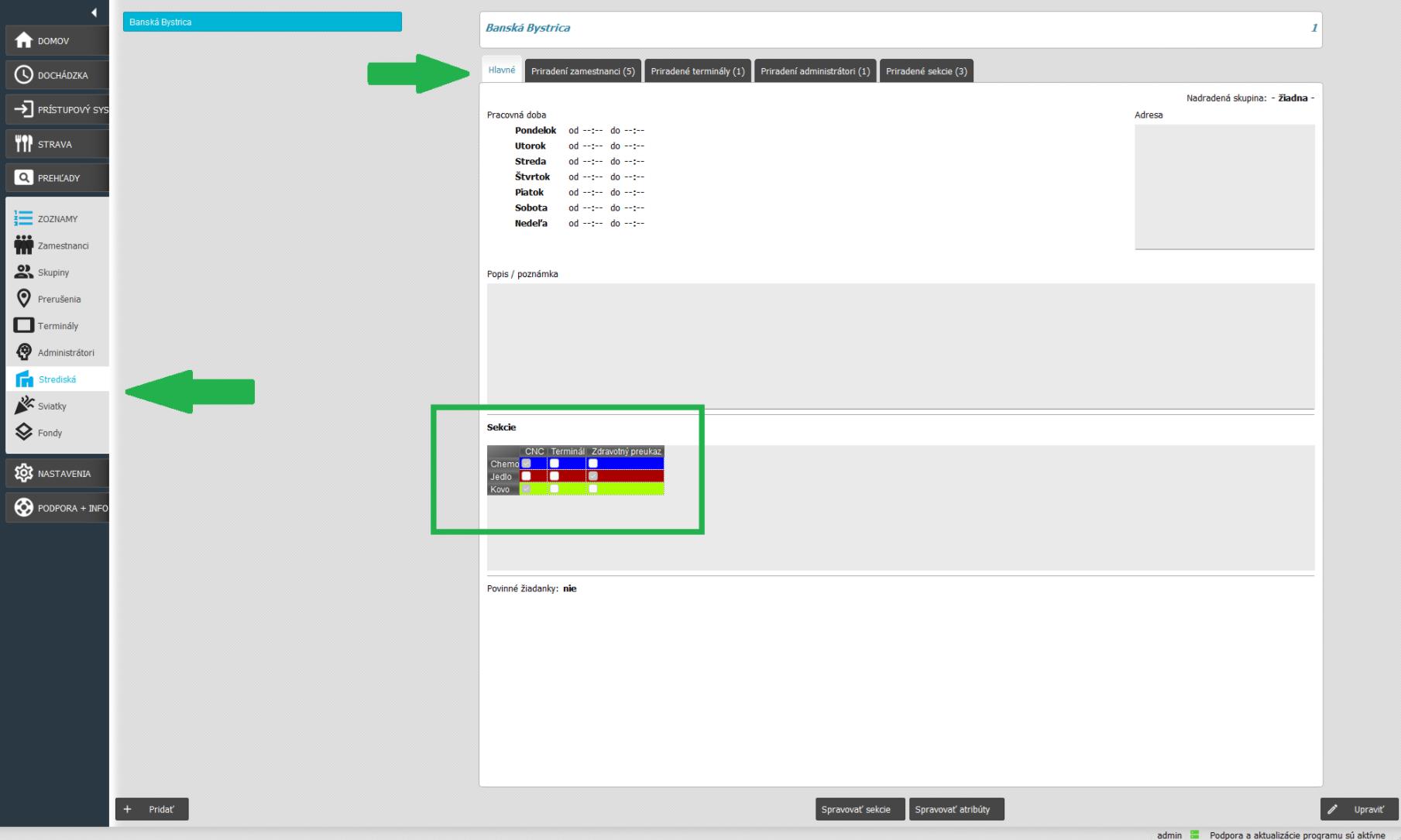Image resolution: width=1401 pixels, height=840 pixels.
Task: Click the Nastavenia gear icon
Action: coord(24,473)
